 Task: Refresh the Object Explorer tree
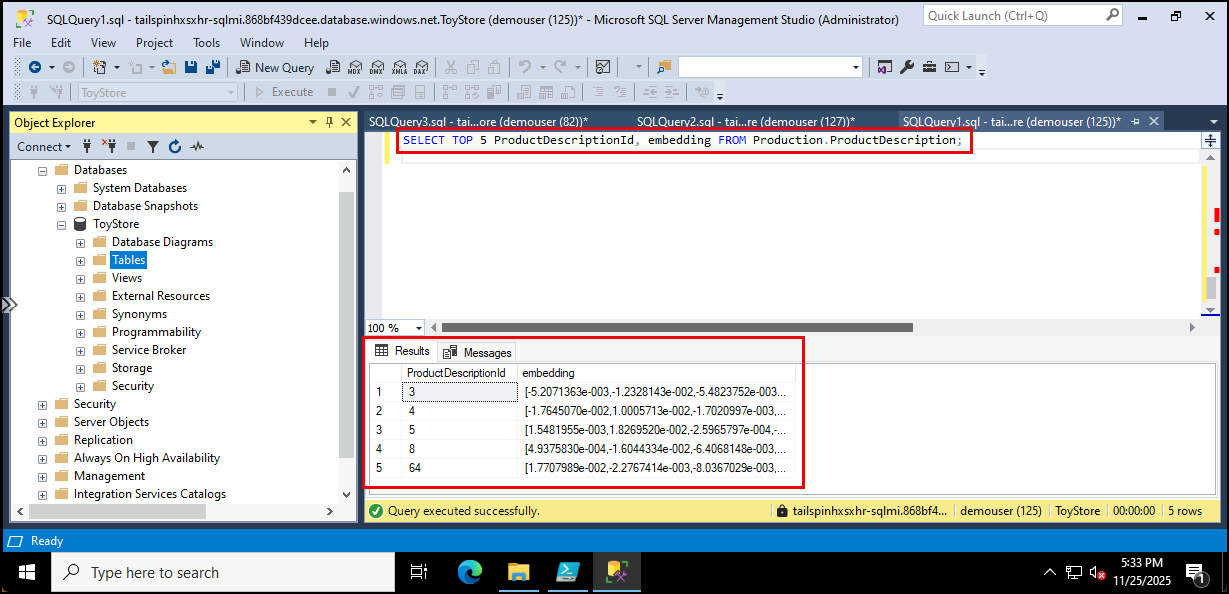175,147
